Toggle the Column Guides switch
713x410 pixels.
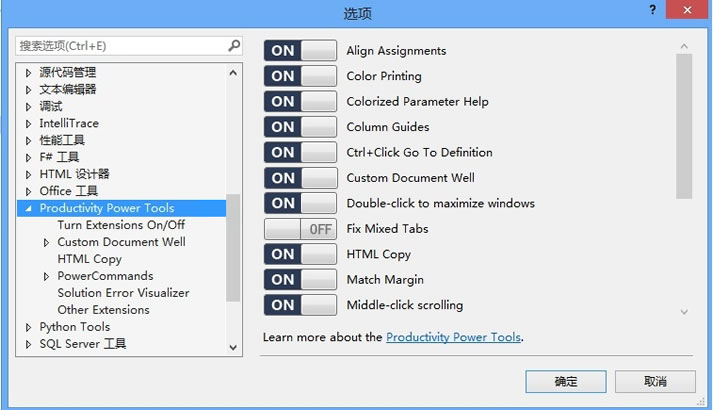click(x=300, y=127)
